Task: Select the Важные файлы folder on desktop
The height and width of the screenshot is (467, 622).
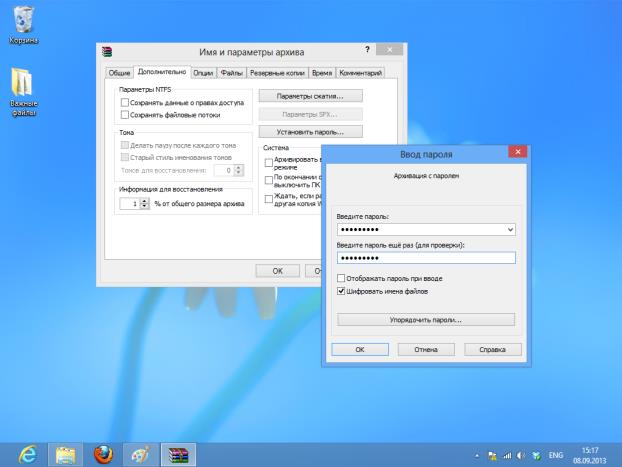Action: coord(23,92)
